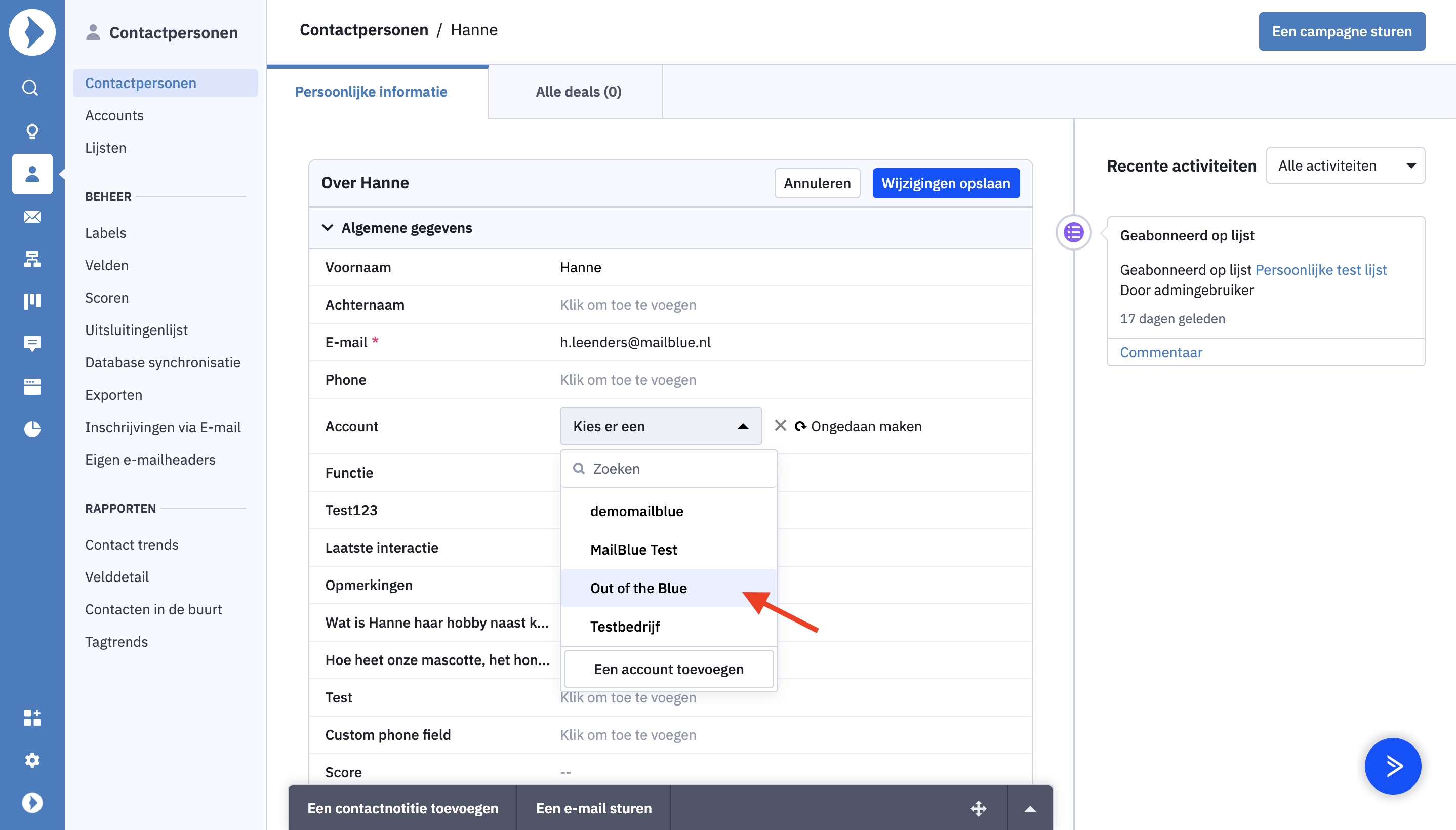Click Een e-mail sturen button
Viewport: 1456px width, 830px height.
pyautogui.click(x=593, y=808)
